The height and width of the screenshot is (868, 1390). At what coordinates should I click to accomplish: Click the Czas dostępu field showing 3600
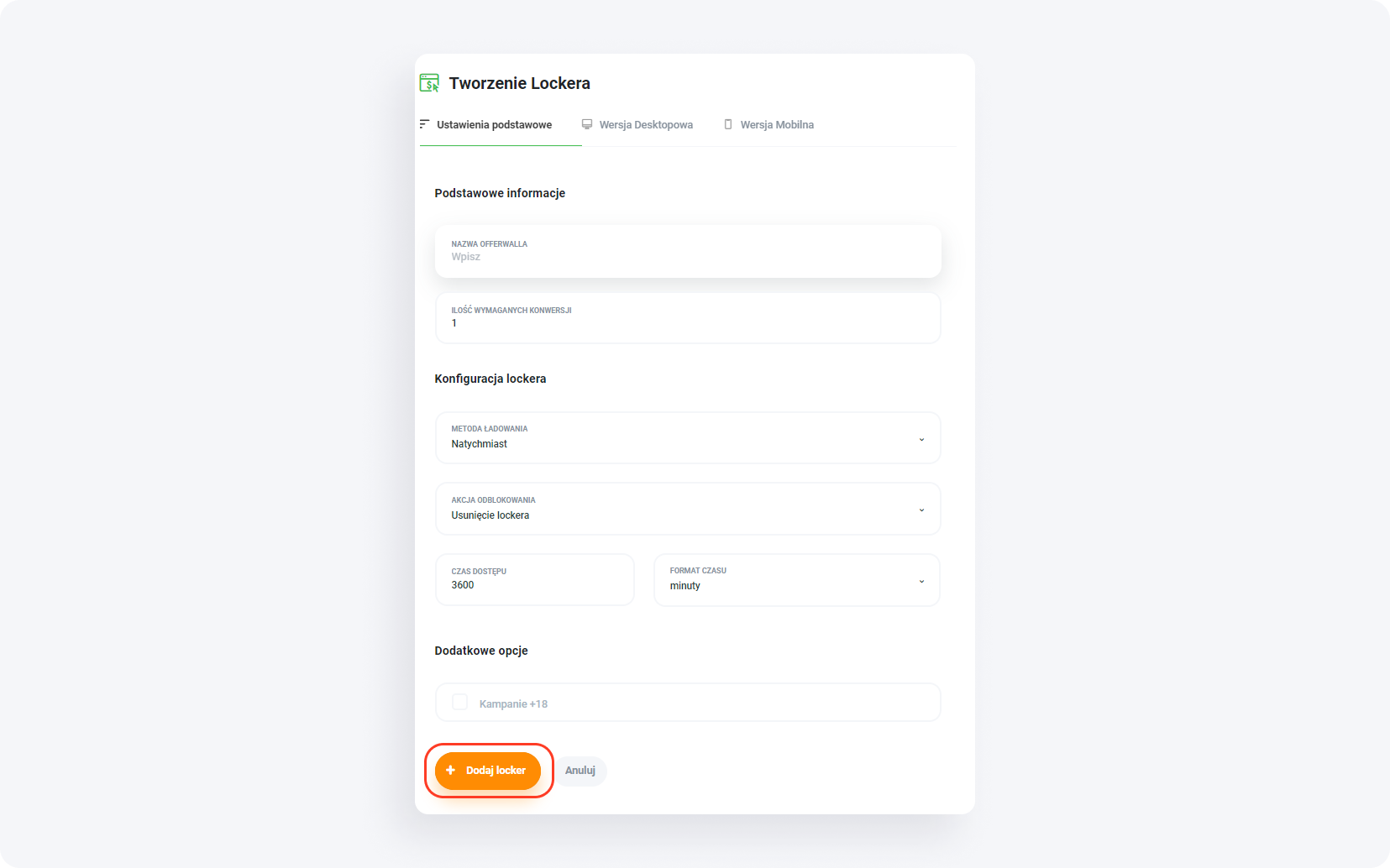(x=534, y=580)
